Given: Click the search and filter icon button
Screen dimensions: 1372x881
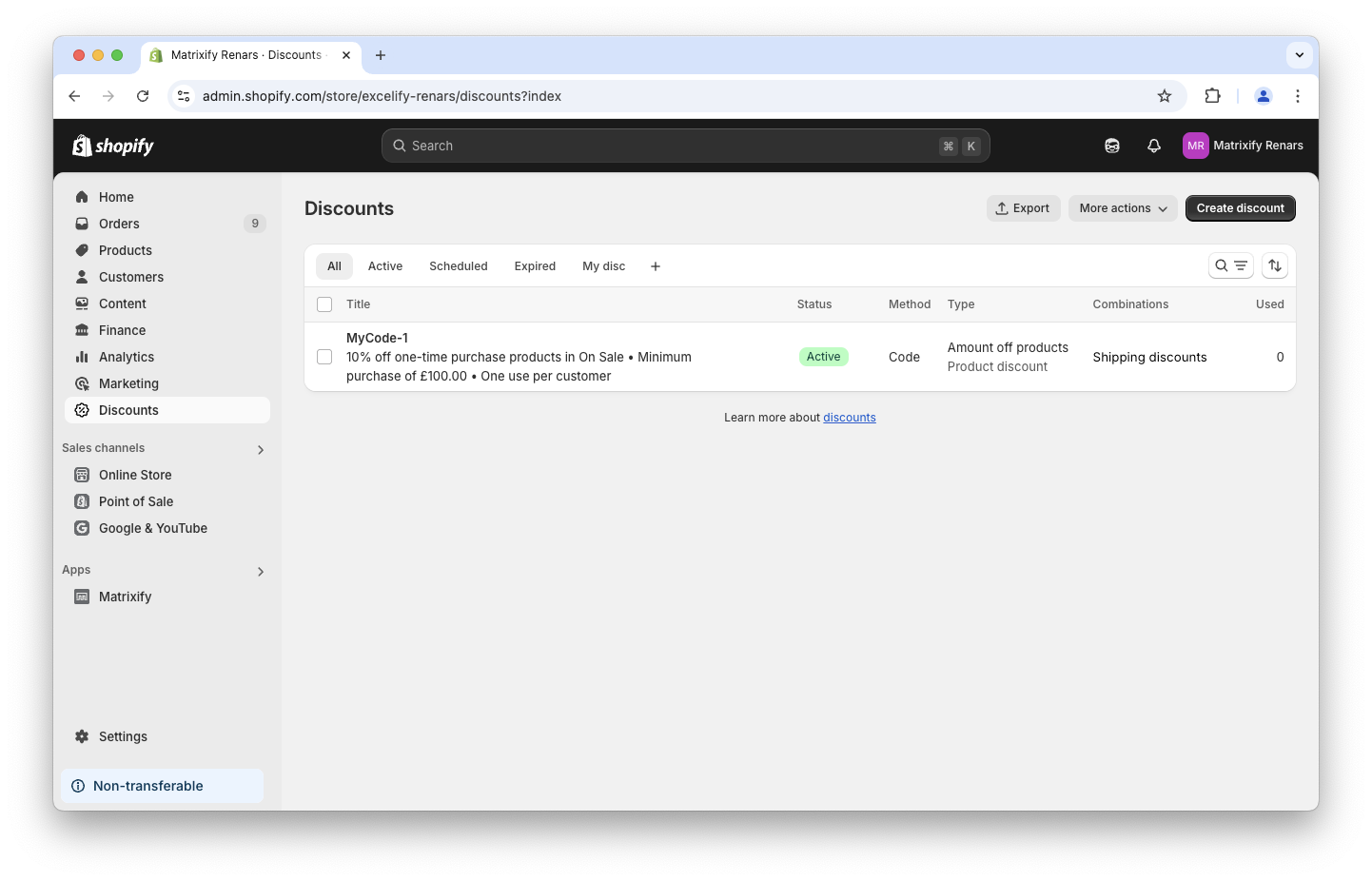Looking at the screenshot, I should pos(1230,266).
